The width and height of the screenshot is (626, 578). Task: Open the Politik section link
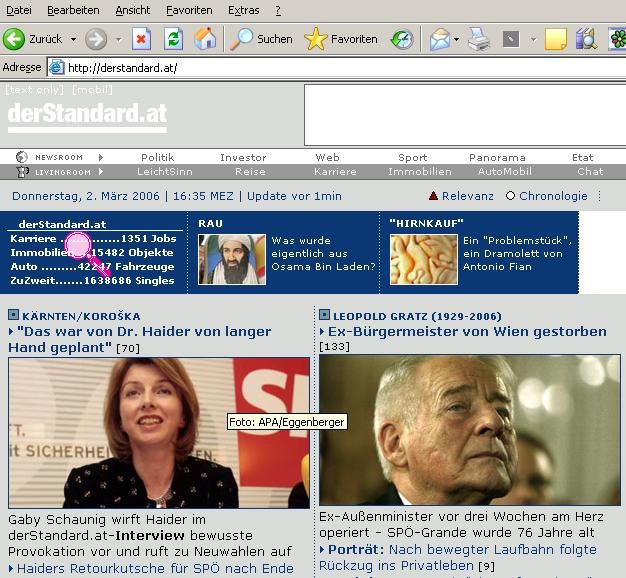[157, 157]
